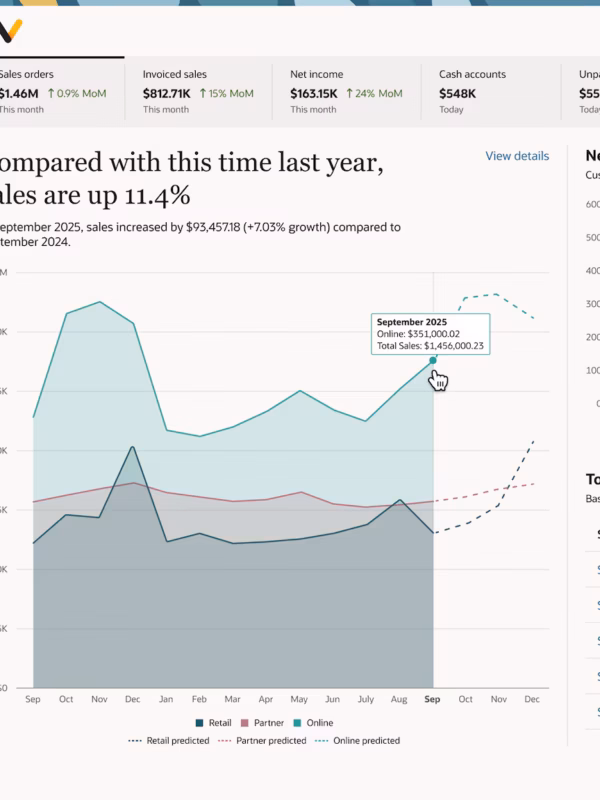
Task: Open the View details link
Action: (517, 156)
